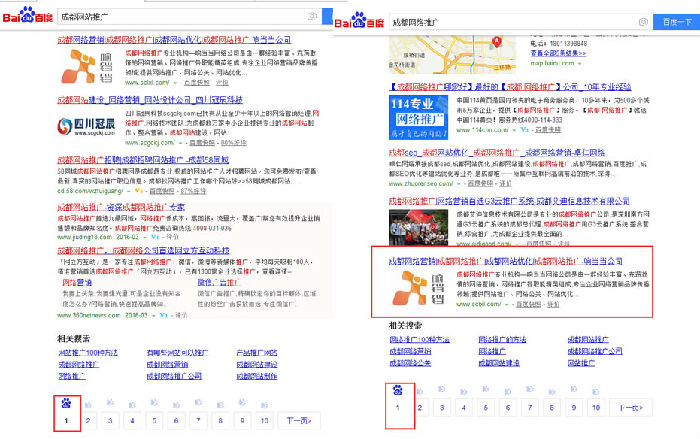Click 下一页 next button, left page
The width and height of the screenshot is (700, 439).
click(x=299, y=420)
